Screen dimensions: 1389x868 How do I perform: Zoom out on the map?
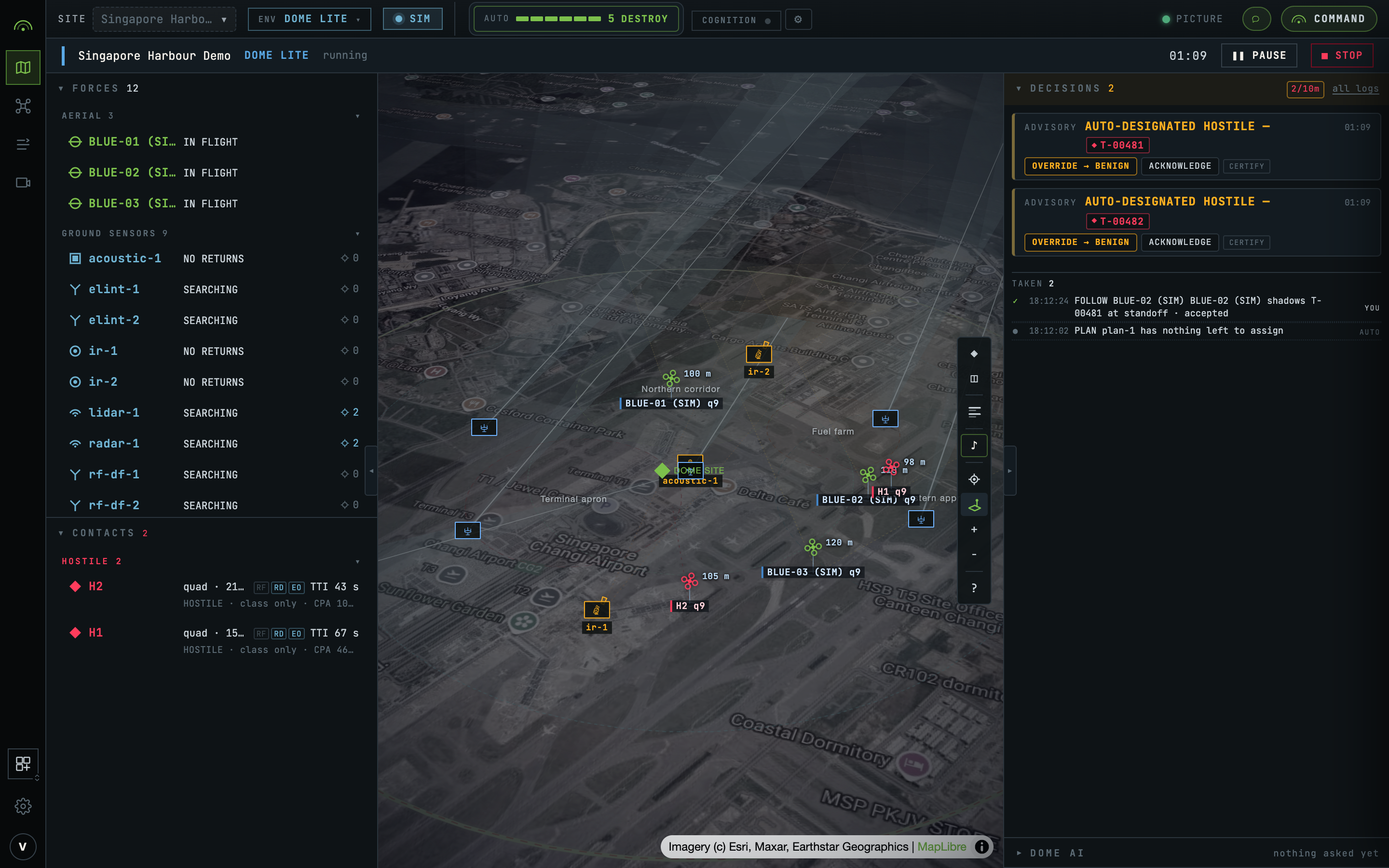[974, 555]
